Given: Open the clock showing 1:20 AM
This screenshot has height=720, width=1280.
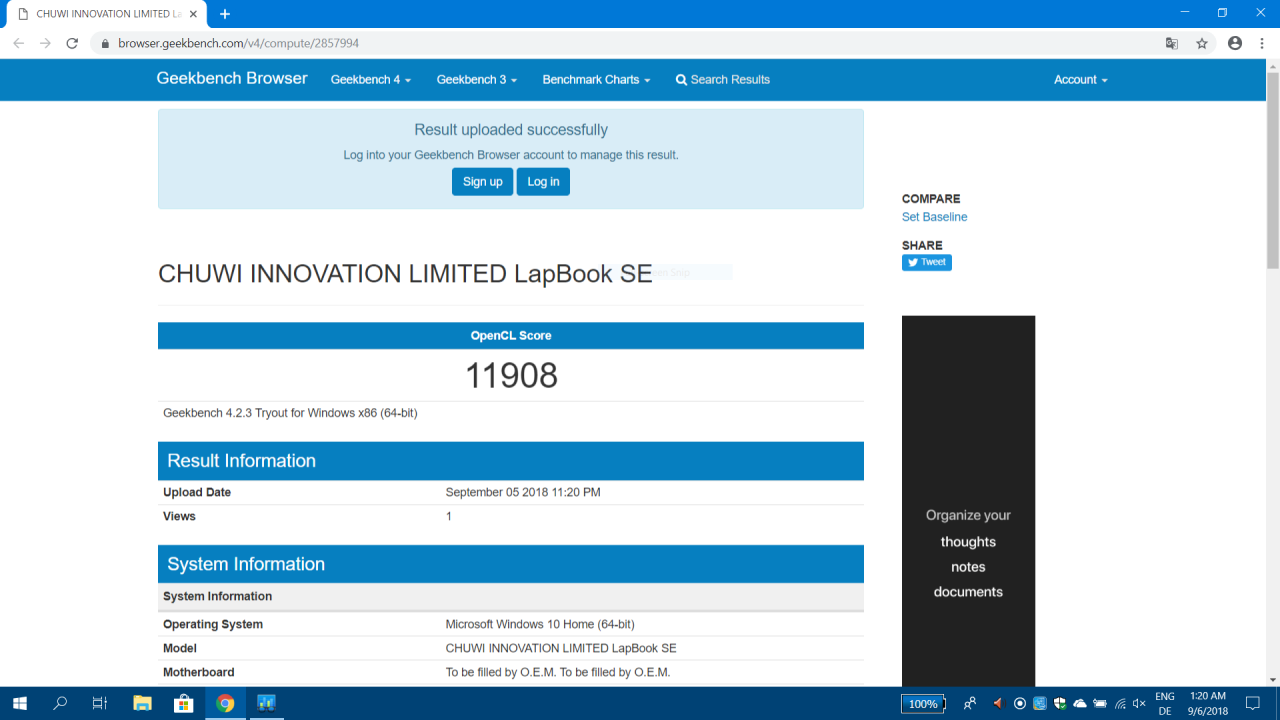Looking at the screenshot, I should tap(1208, 703).
